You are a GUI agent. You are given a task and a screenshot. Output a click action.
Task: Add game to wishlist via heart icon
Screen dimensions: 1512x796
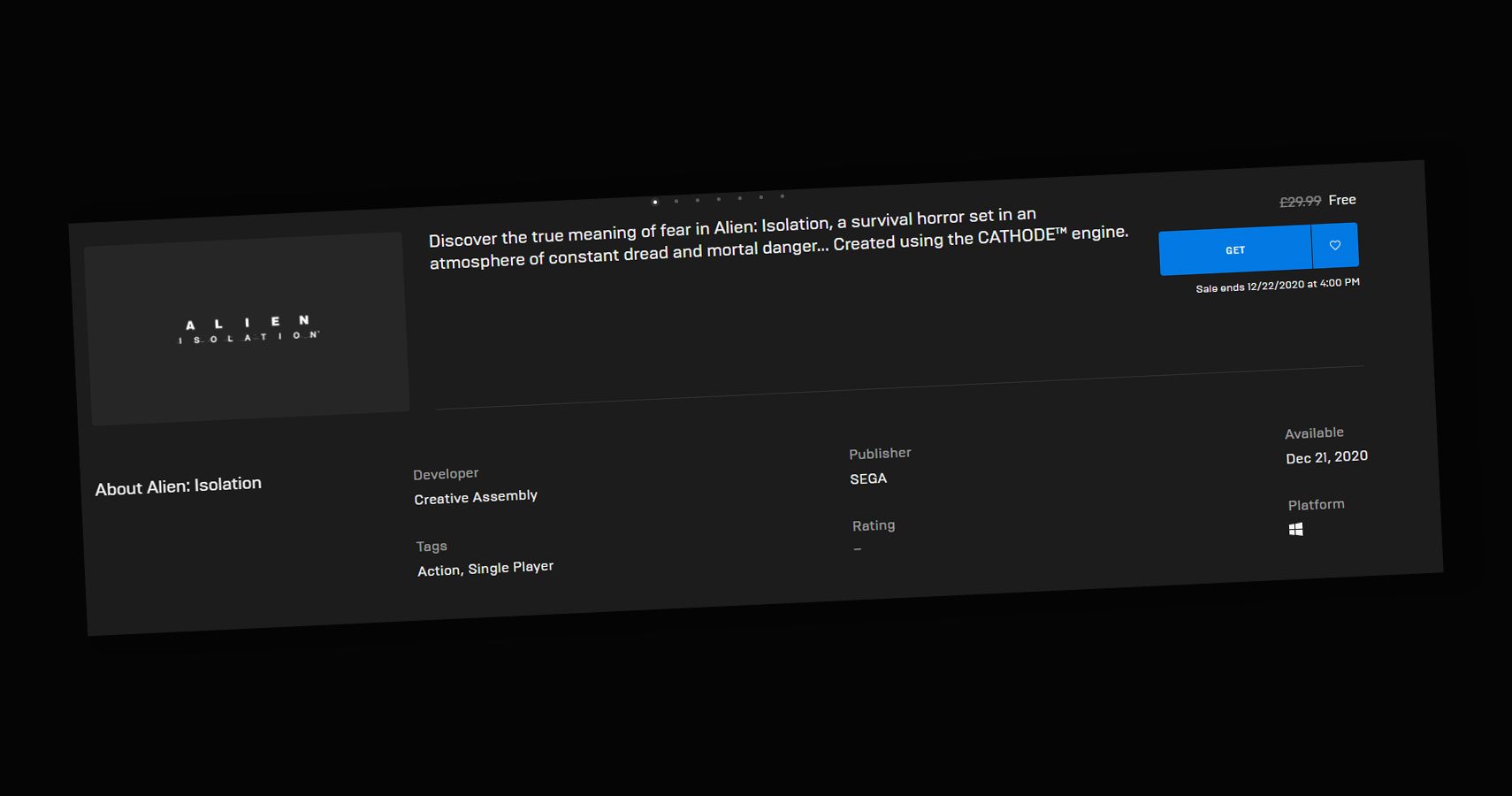tap(1335, 245)
